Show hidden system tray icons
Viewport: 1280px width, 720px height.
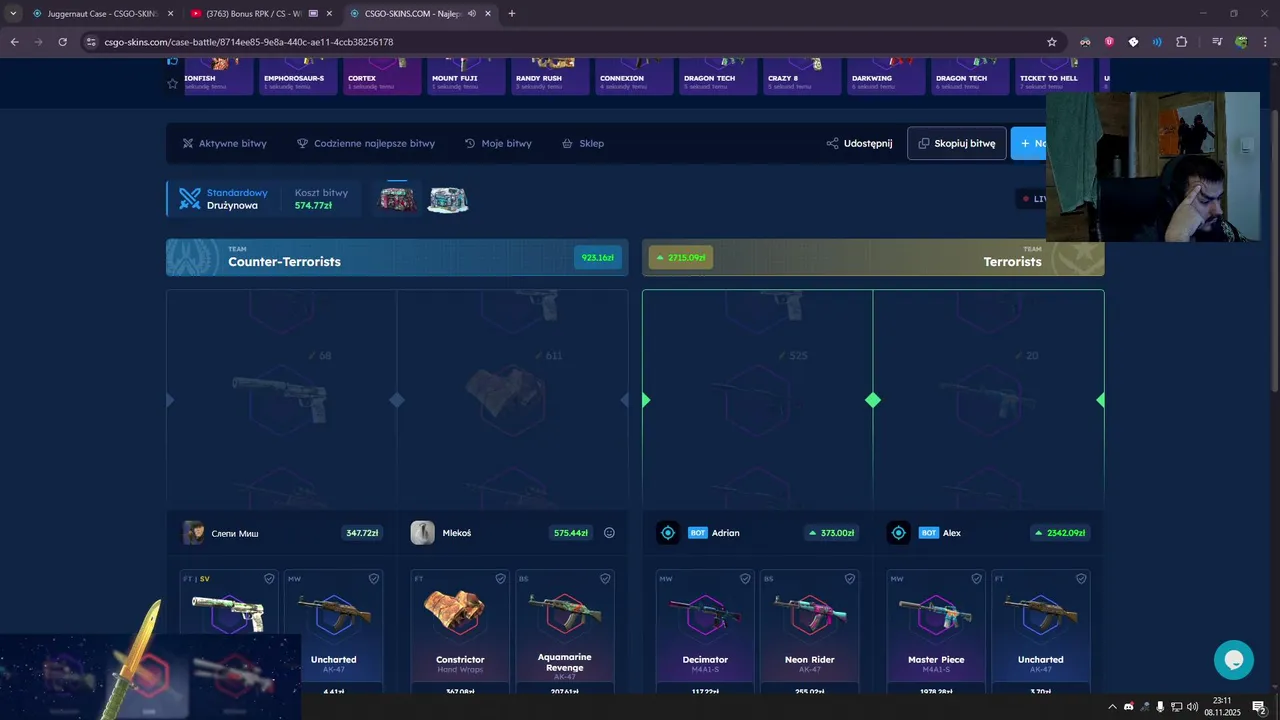[1112, 707]
